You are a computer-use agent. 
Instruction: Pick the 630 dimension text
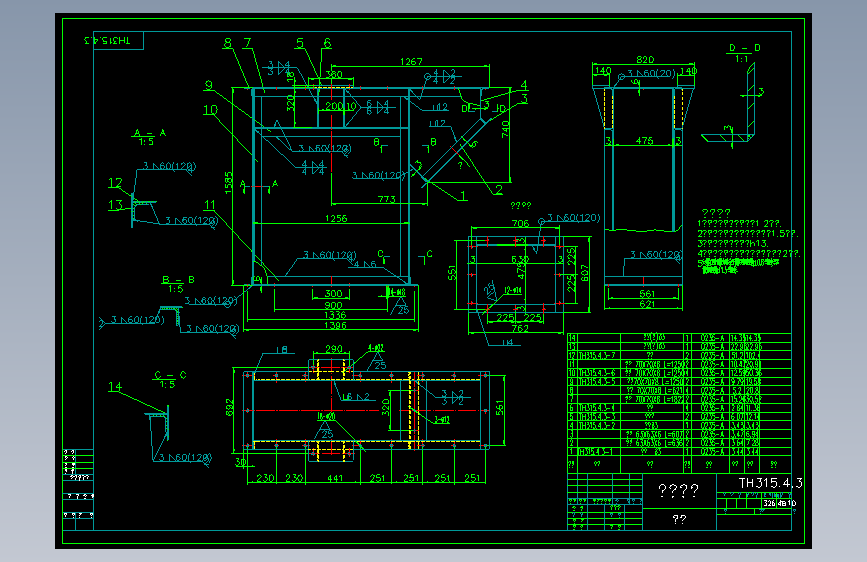[520, 259]
